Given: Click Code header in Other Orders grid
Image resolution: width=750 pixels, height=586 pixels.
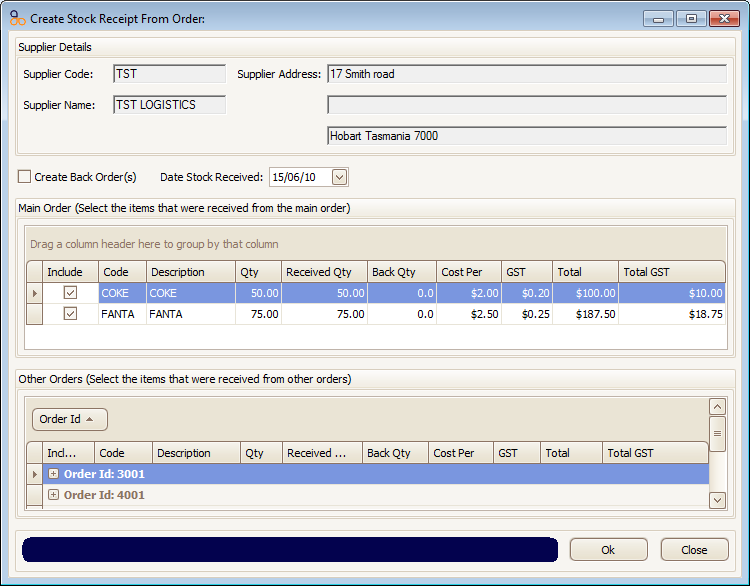Looking at the screenshot, I should (x=123, y=453).
